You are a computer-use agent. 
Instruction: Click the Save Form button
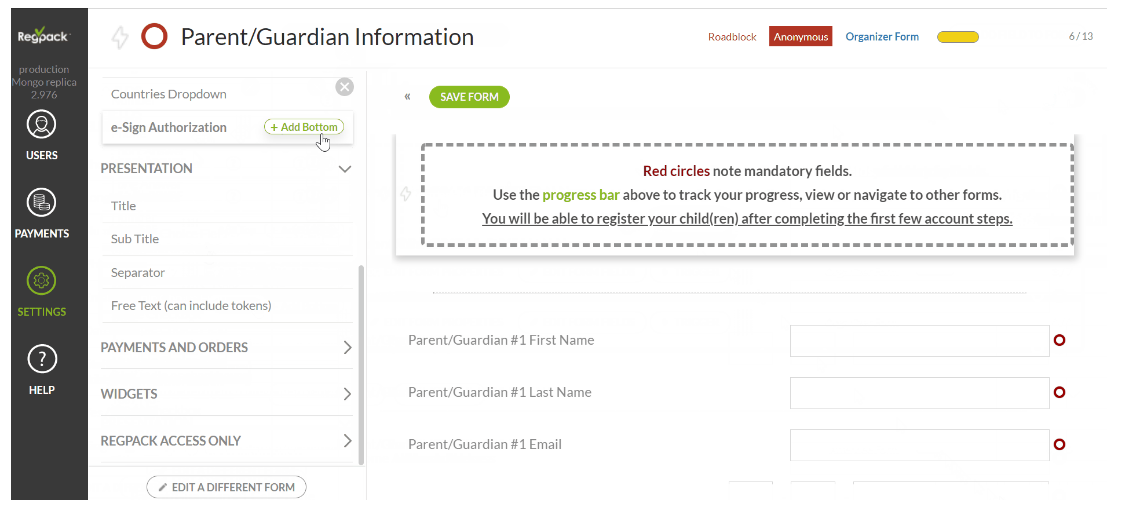pyautogui.click(x=469, y=97)
